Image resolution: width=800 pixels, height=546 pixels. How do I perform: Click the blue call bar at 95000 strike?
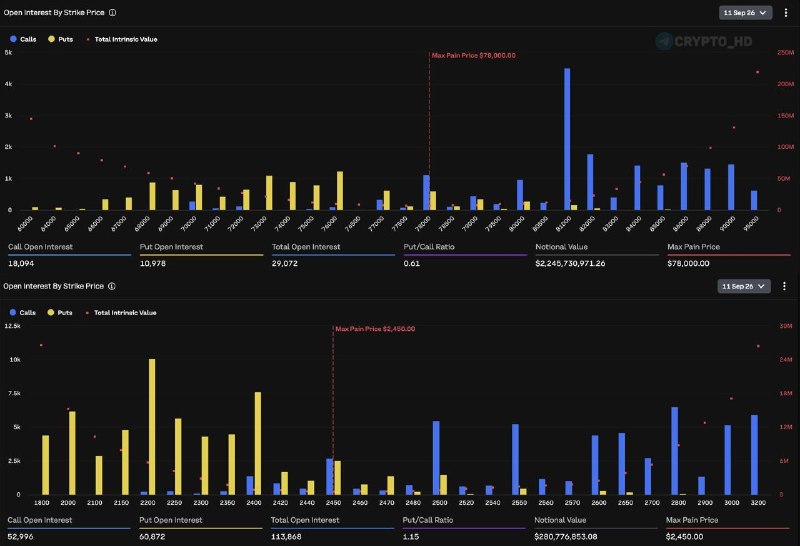pos(754,200)
